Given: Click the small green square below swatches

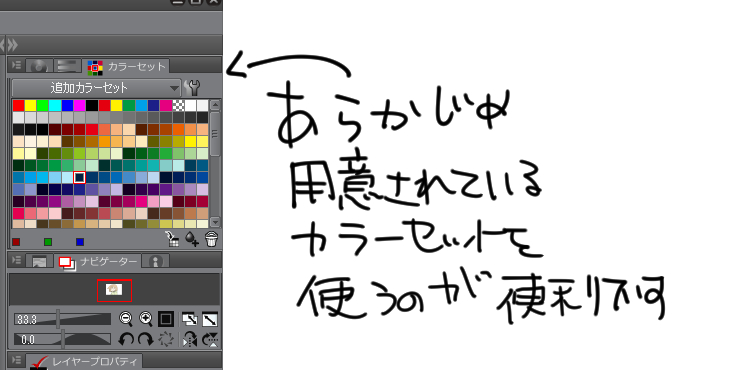Looking at the screenshot, I should click(48, 242).
